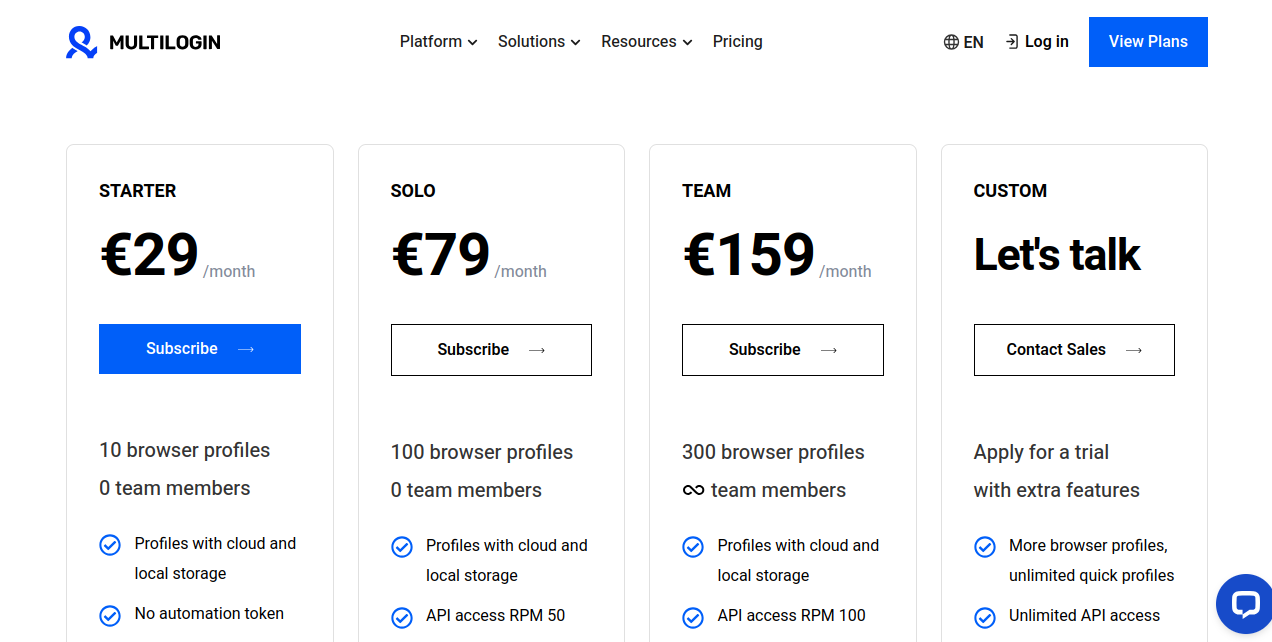Open the Platform dropdown

[438, 42]
